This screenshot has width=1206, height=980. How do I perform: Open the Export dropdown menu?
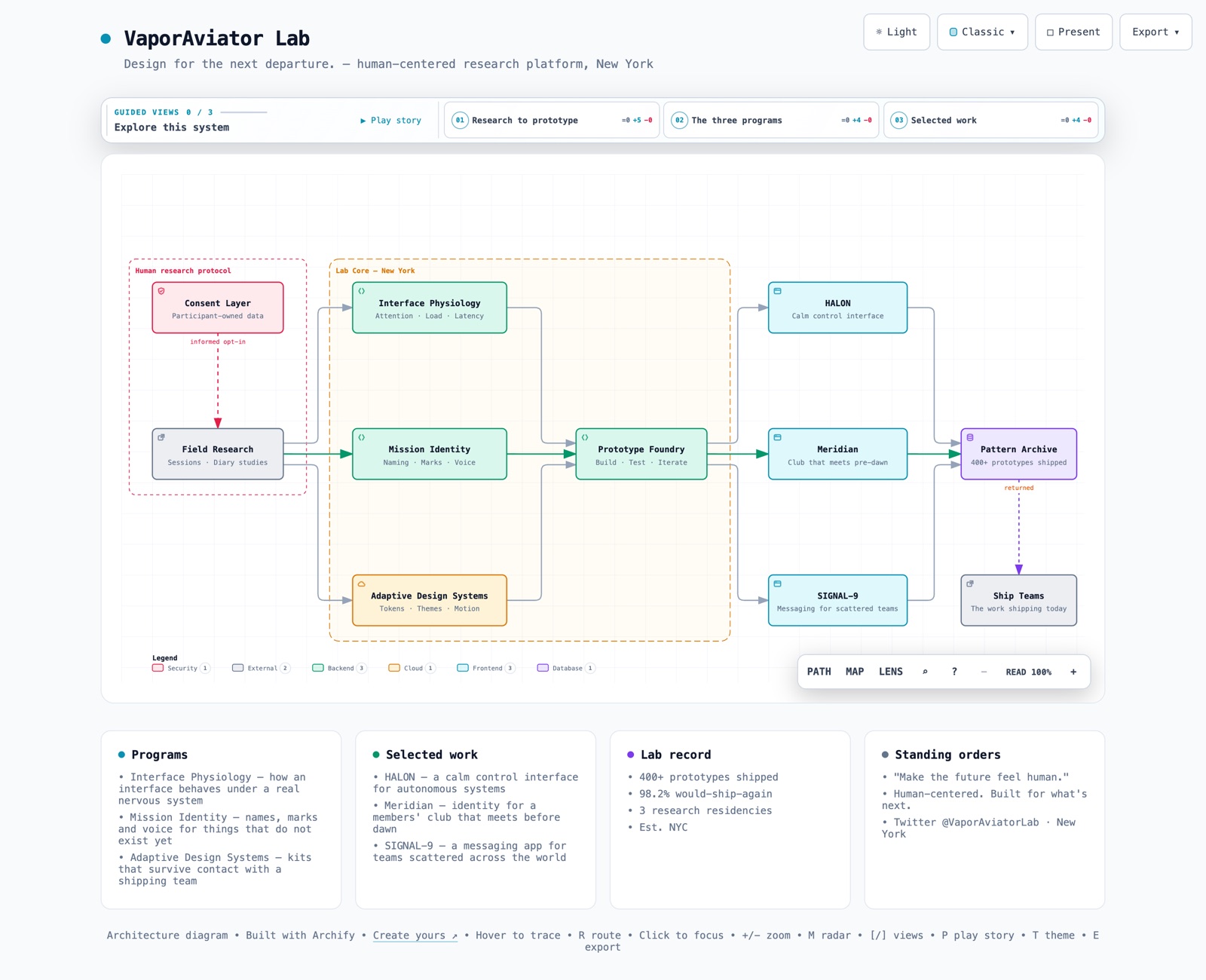[1155, 32]
